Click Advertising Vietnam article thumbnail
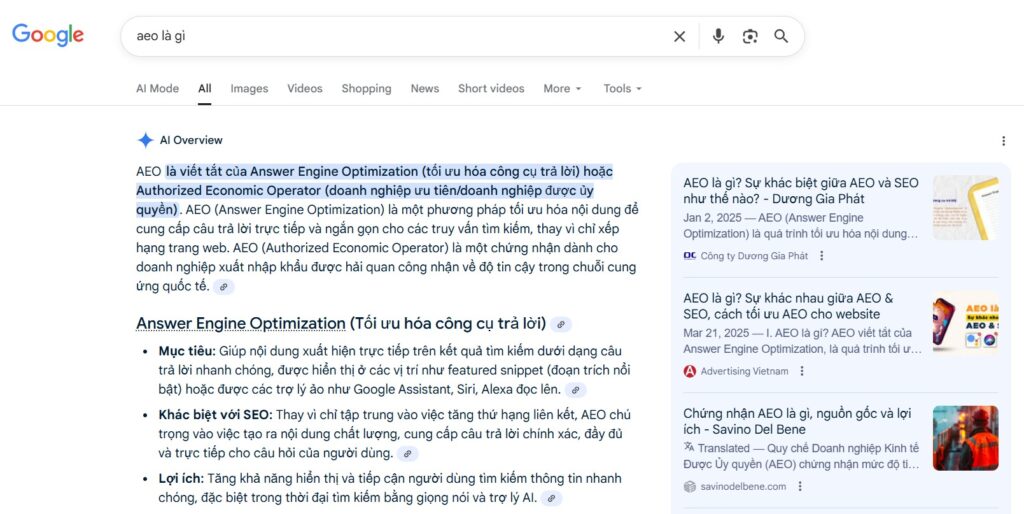This screenshot has height=514, width=1024. 965,323
